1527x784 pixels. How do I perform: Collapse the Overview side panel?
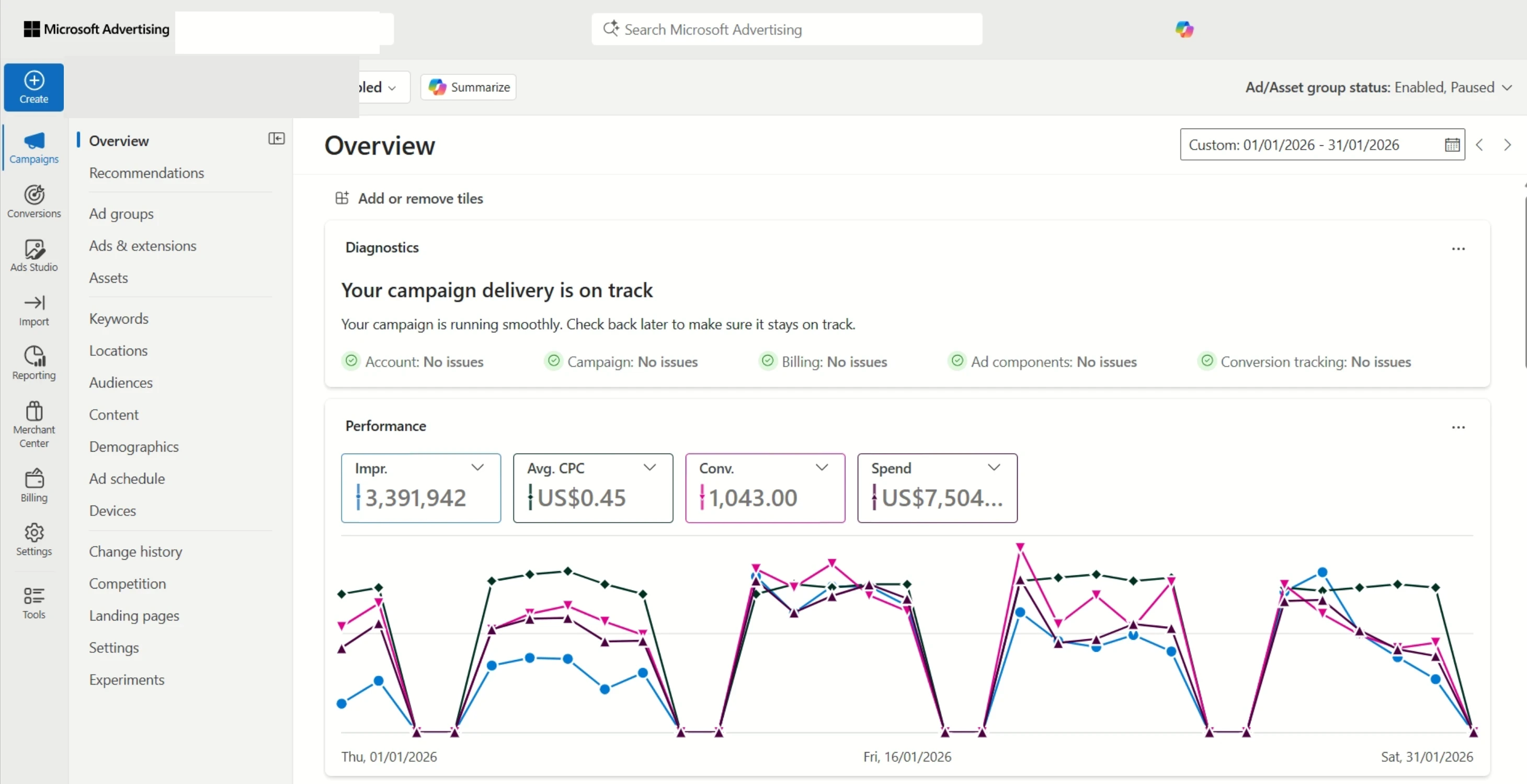[276, 139]
